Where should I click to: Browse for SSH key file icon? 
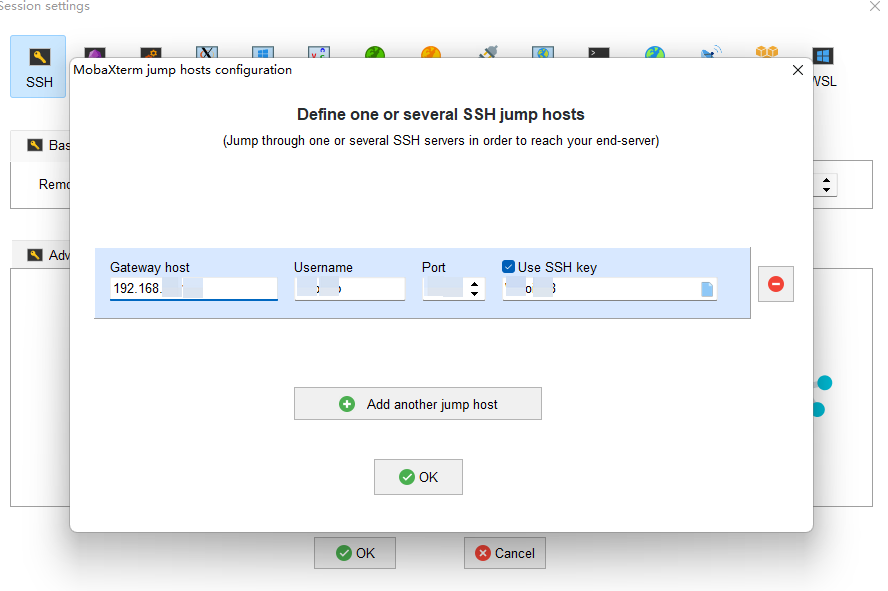[x=707, y=289]
